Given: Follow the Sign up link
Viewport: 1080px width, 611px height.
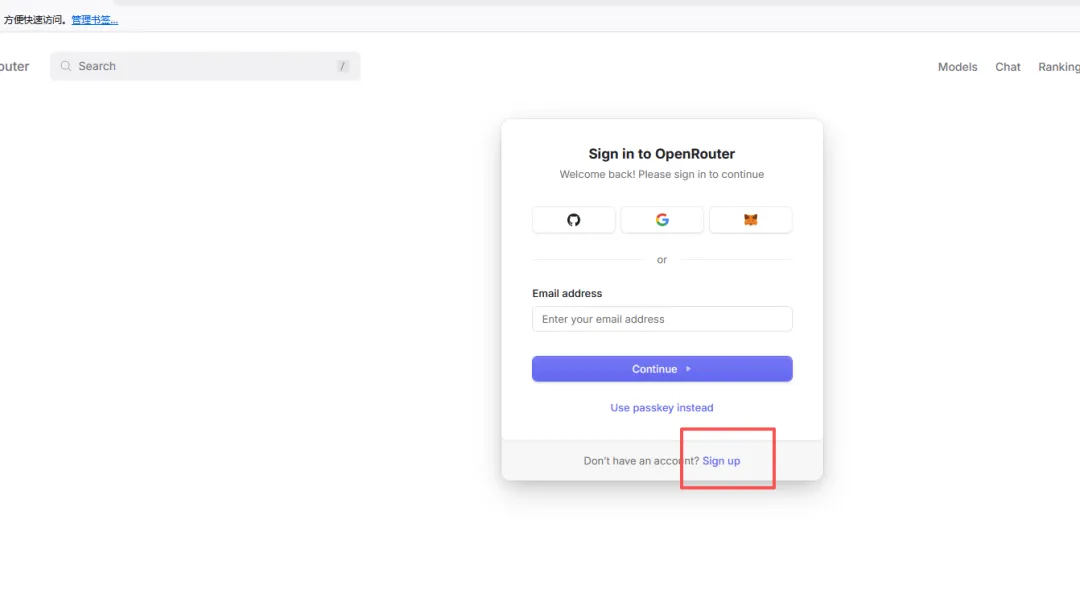Looking at the screenshot, I should pos(721,461).
